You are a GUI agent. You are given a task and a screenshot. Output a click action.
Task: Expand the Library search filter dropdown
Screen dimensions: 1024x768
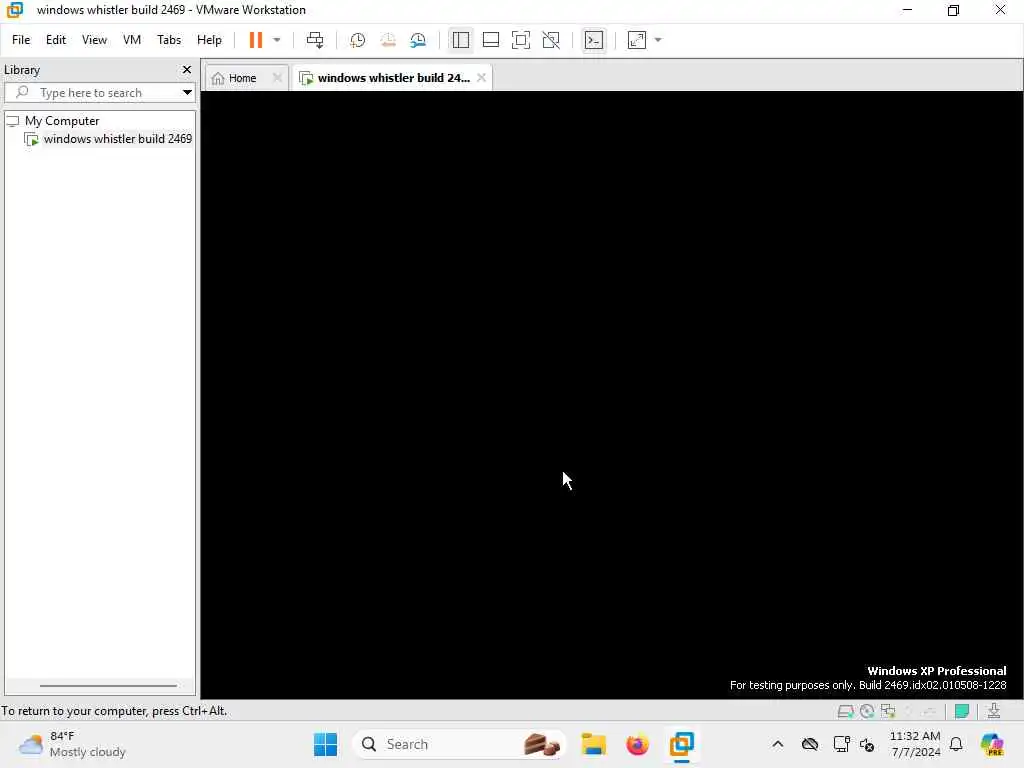pyautogui.click(x=187, y=93)
